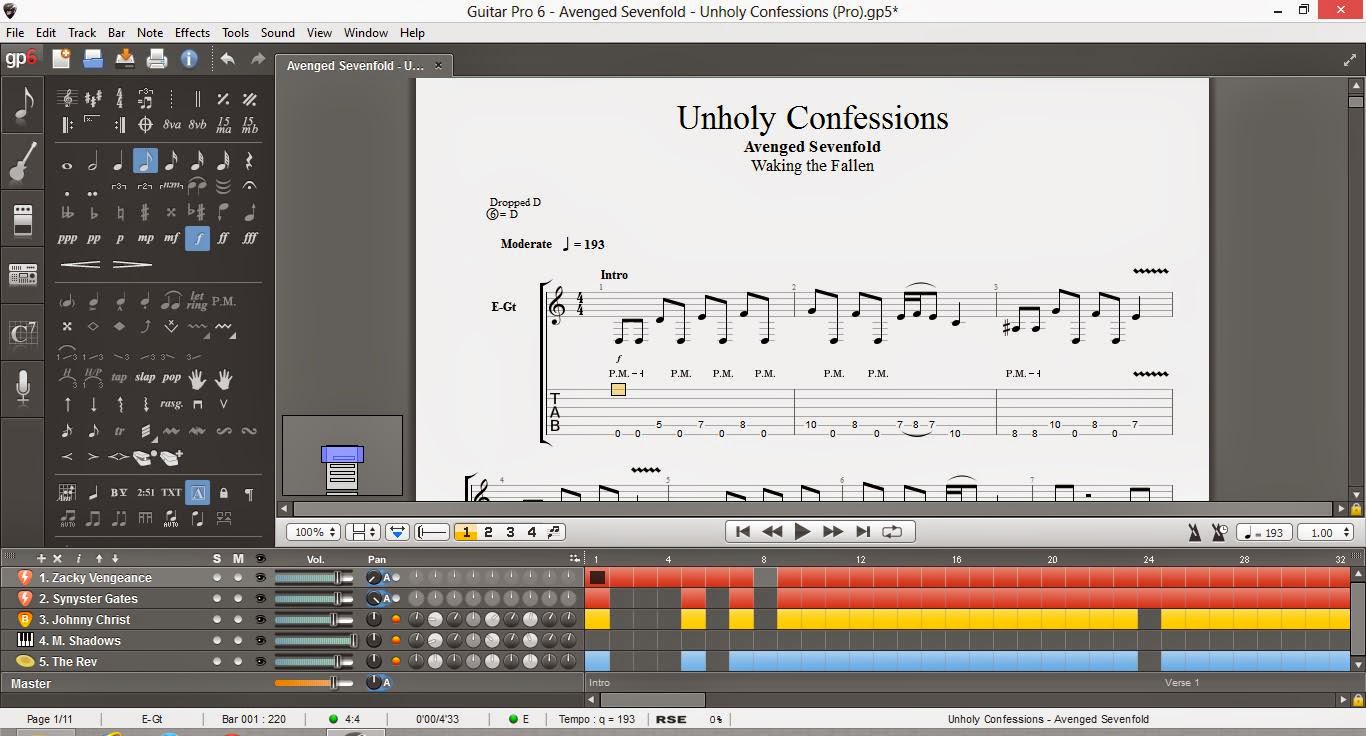This screenshot has height=736, width=1366.
Task: Open the track panel options icon beside Pan
Action: point(574,558)
